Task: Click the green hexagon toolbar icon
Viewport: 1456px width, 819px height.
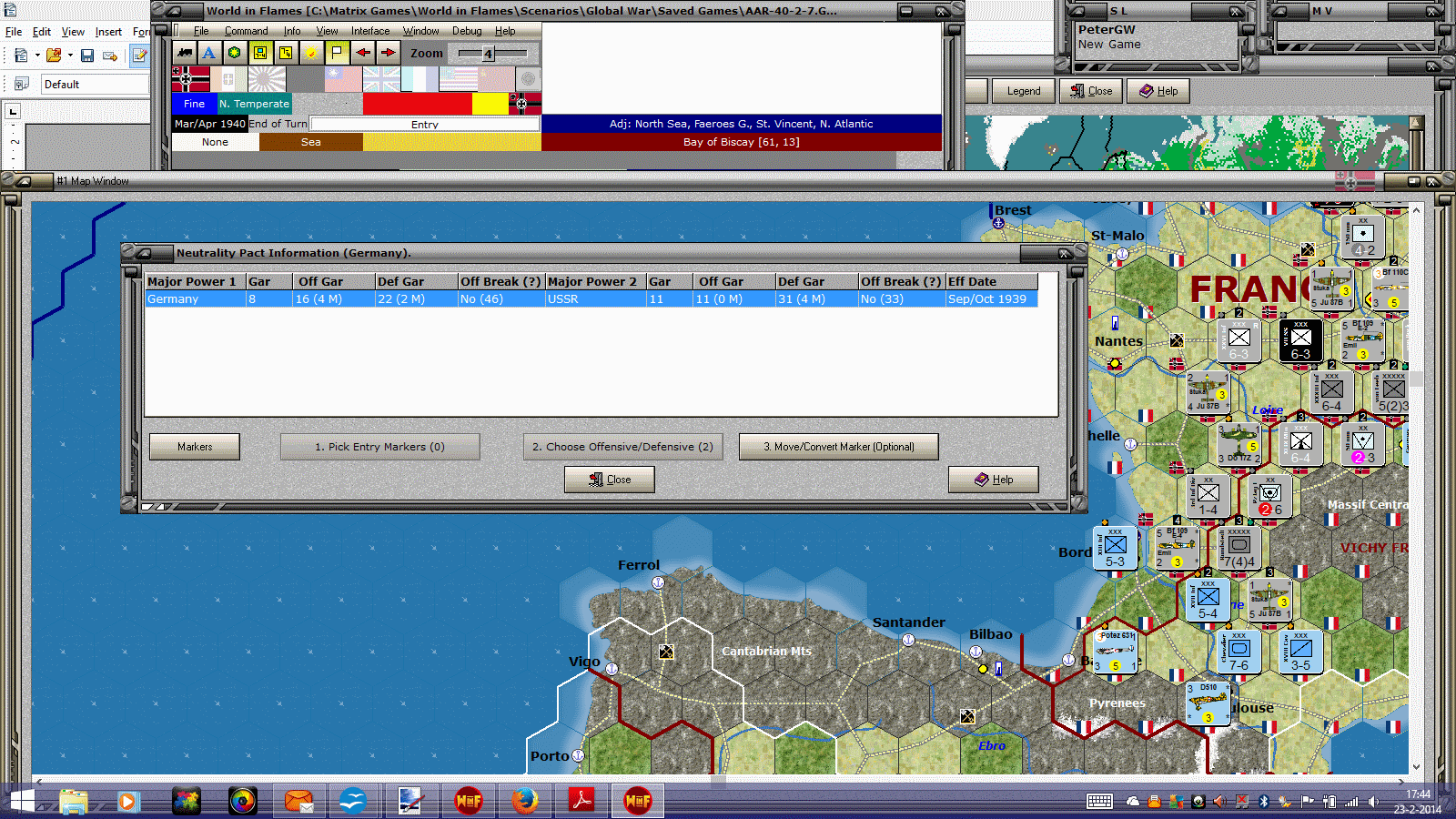Action: click(235, 53)
